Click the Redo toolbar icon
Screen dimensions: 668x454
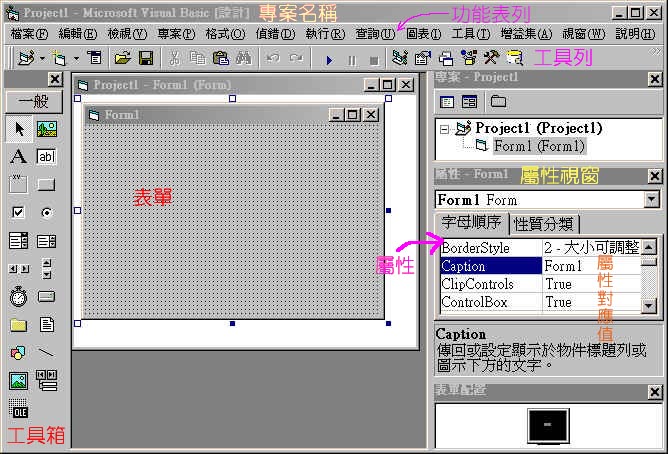tap(296, 57)
